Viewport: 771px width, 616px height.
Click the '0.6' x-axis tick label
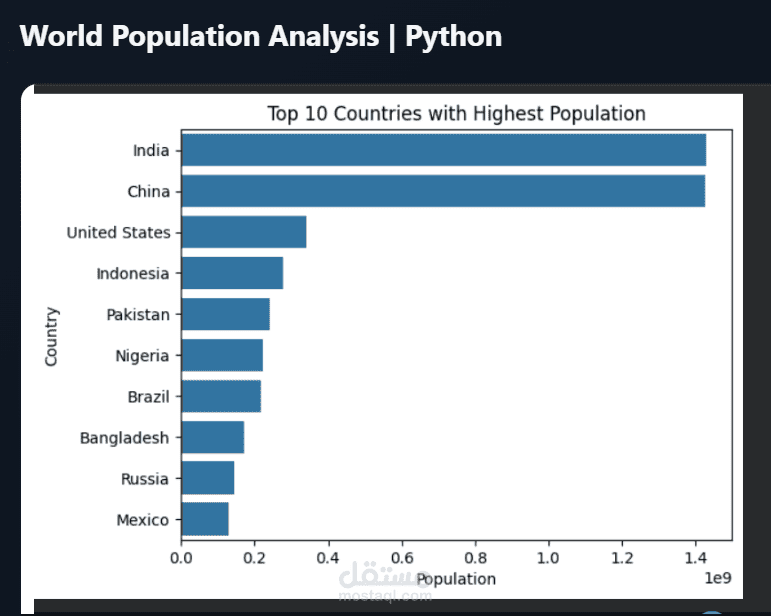[x=402, y=558]
